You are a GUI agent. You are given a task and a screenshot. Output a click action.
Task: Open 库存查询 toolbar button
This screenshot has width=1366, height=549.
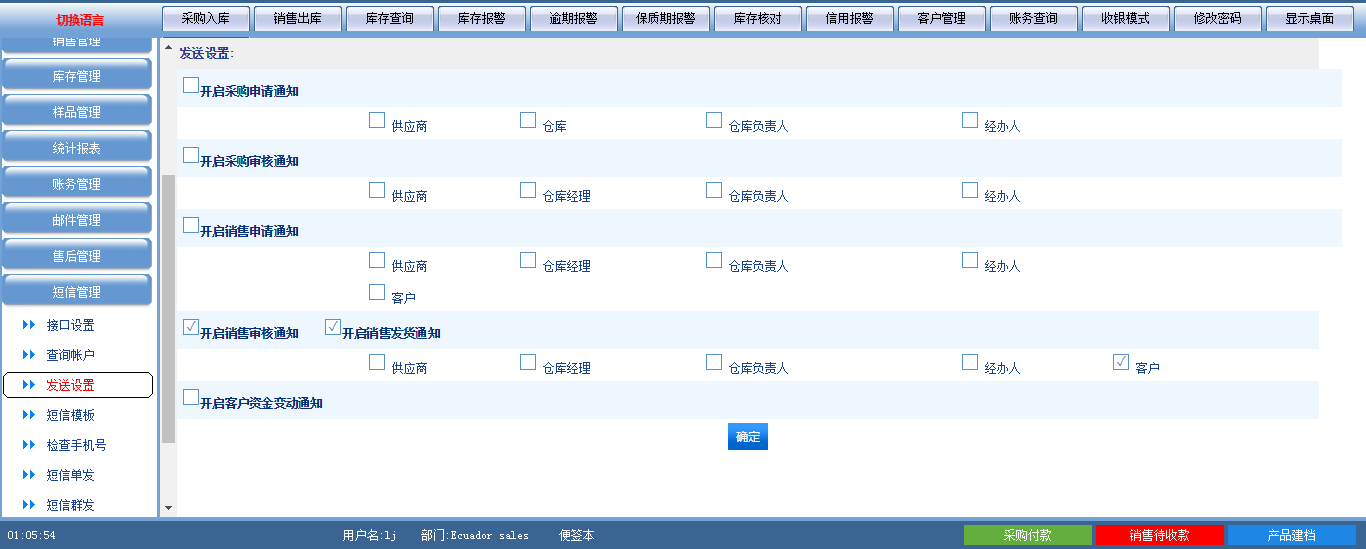[x=390, y=19]
